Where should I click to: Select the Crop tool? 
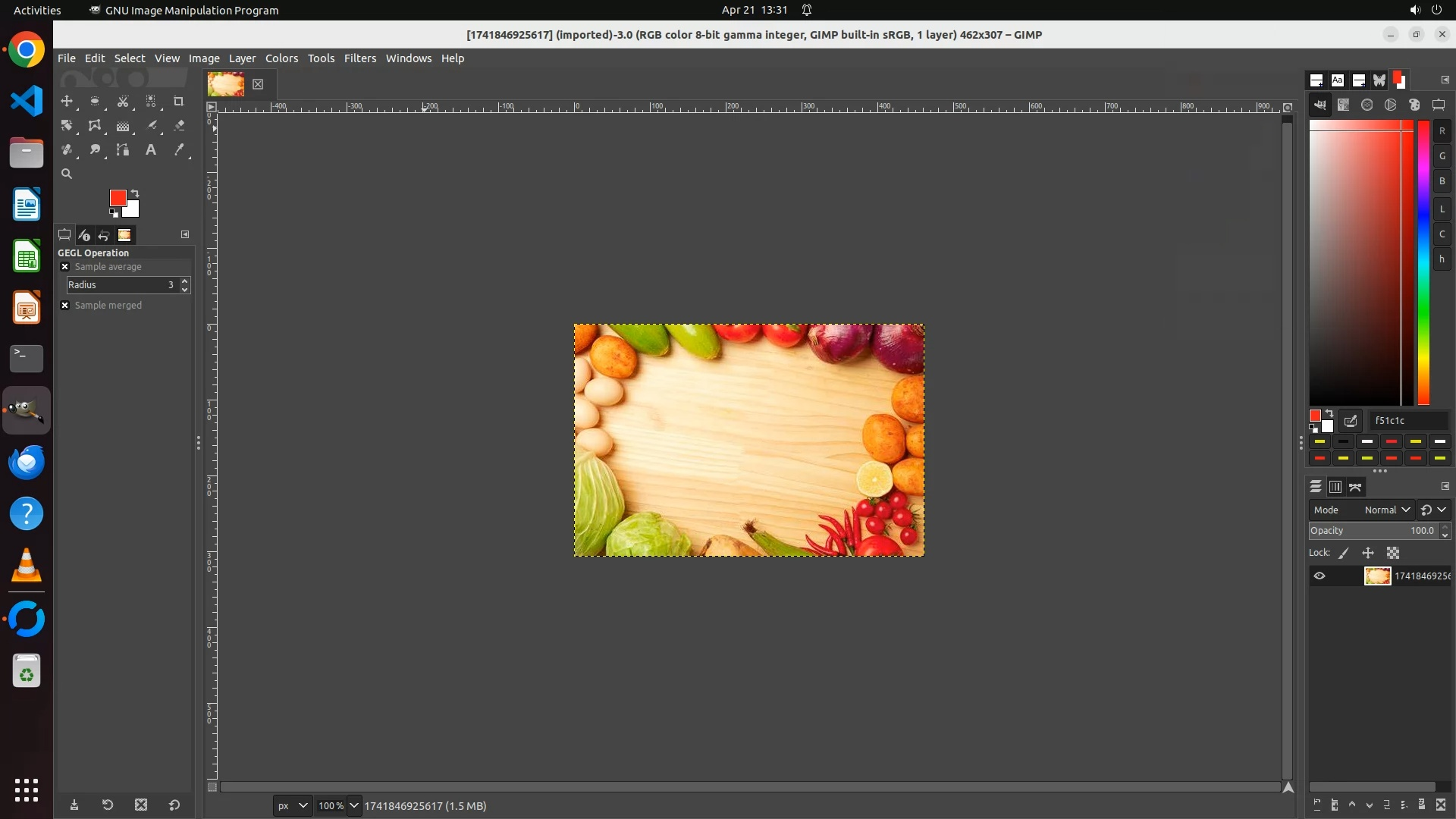click(179, 102)
